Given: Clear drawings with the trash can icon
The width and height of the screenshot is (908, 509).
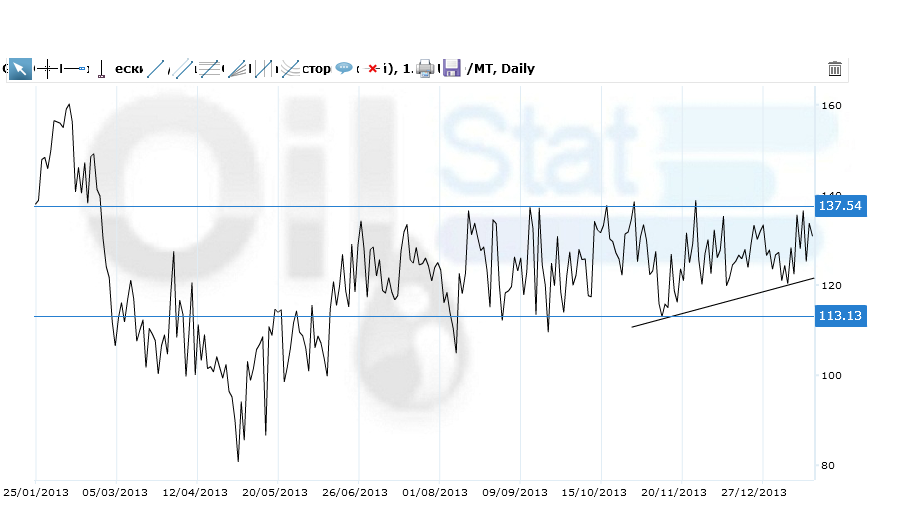Looking at the screenshot, I should tap(835, 69).
